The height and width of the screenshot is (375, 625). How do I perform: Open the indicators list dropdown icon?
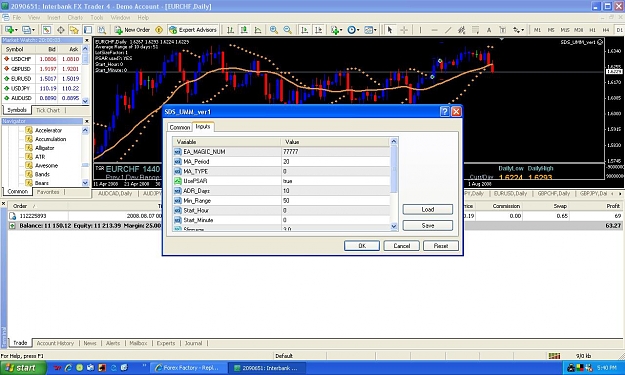pos(336,30)
